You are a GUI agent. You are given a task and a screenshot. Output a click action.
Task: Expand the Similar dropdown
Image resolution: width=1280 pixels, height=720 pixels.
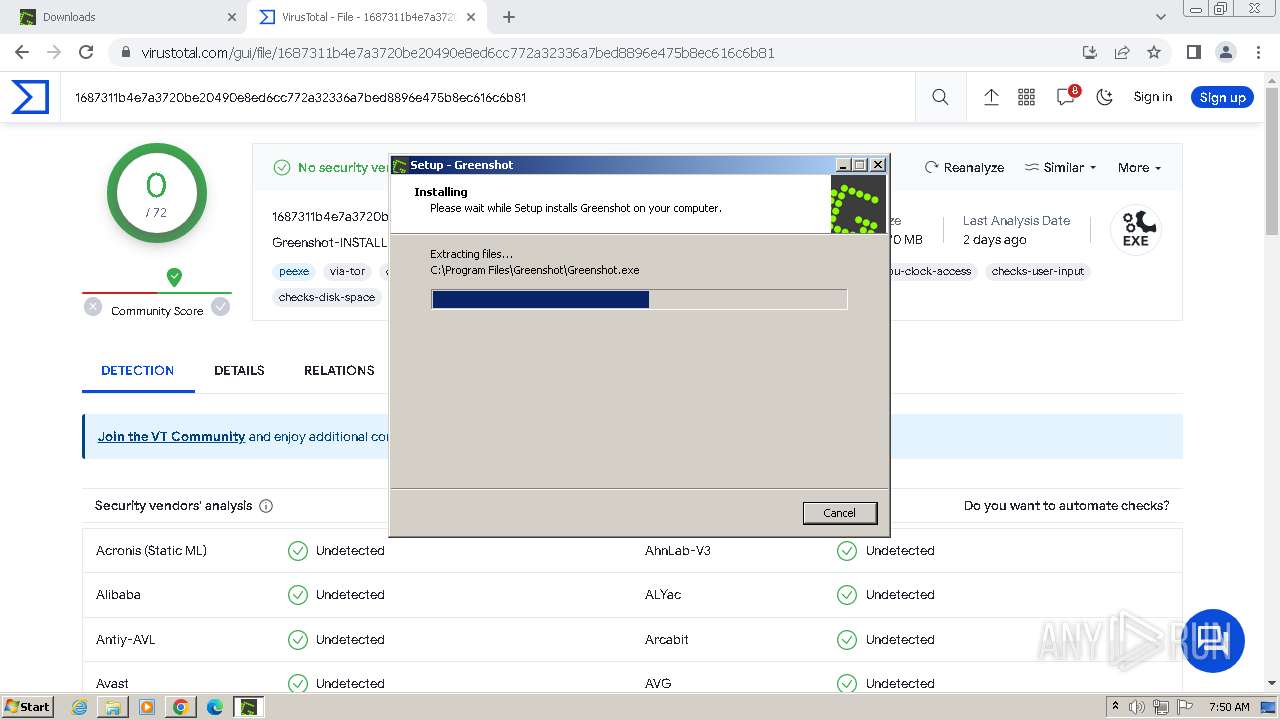click(x=1061, y=168)
